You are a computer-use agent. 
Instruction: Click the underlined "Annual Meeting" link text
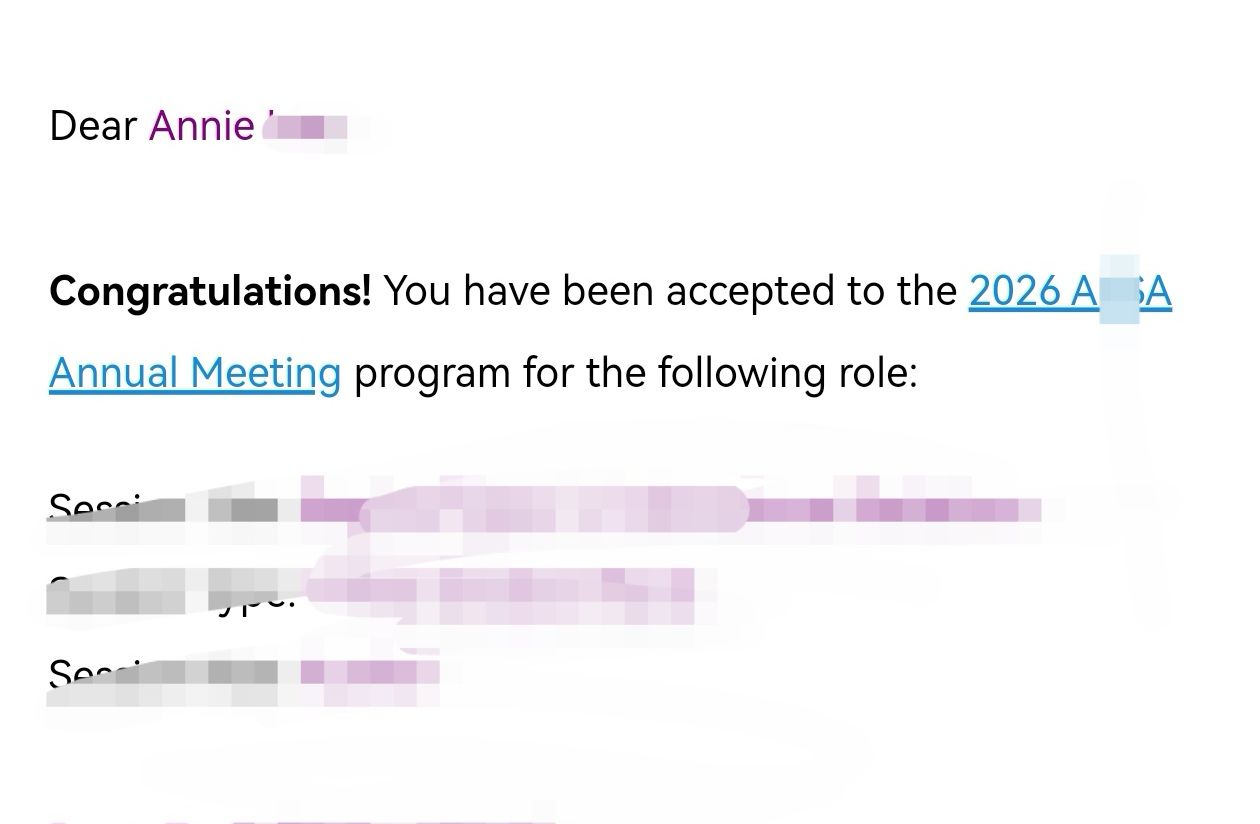tap(194, 373)
